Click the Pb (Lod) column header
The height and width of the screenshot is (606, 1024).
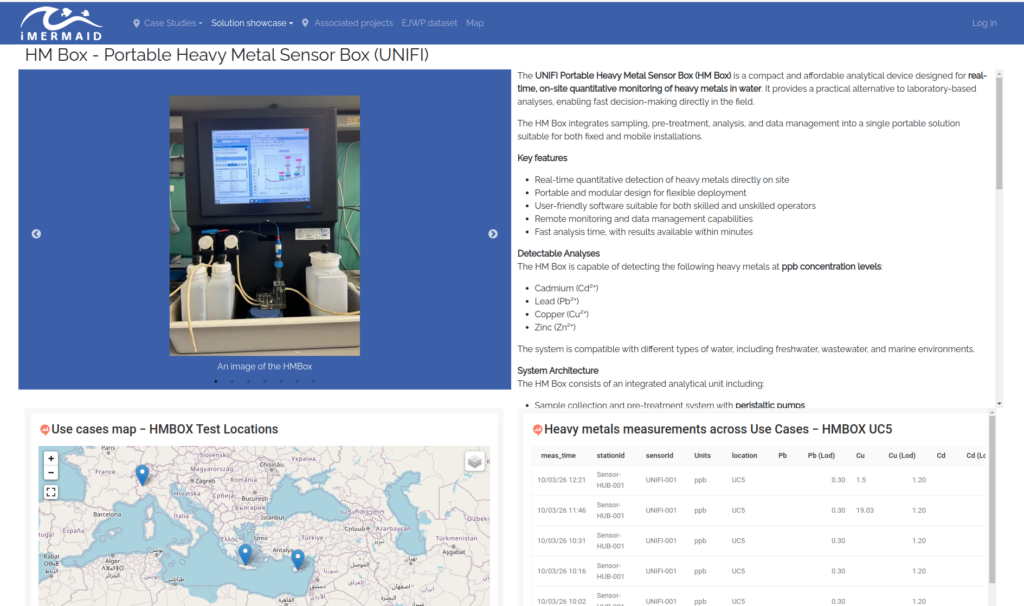coord(822,456)
